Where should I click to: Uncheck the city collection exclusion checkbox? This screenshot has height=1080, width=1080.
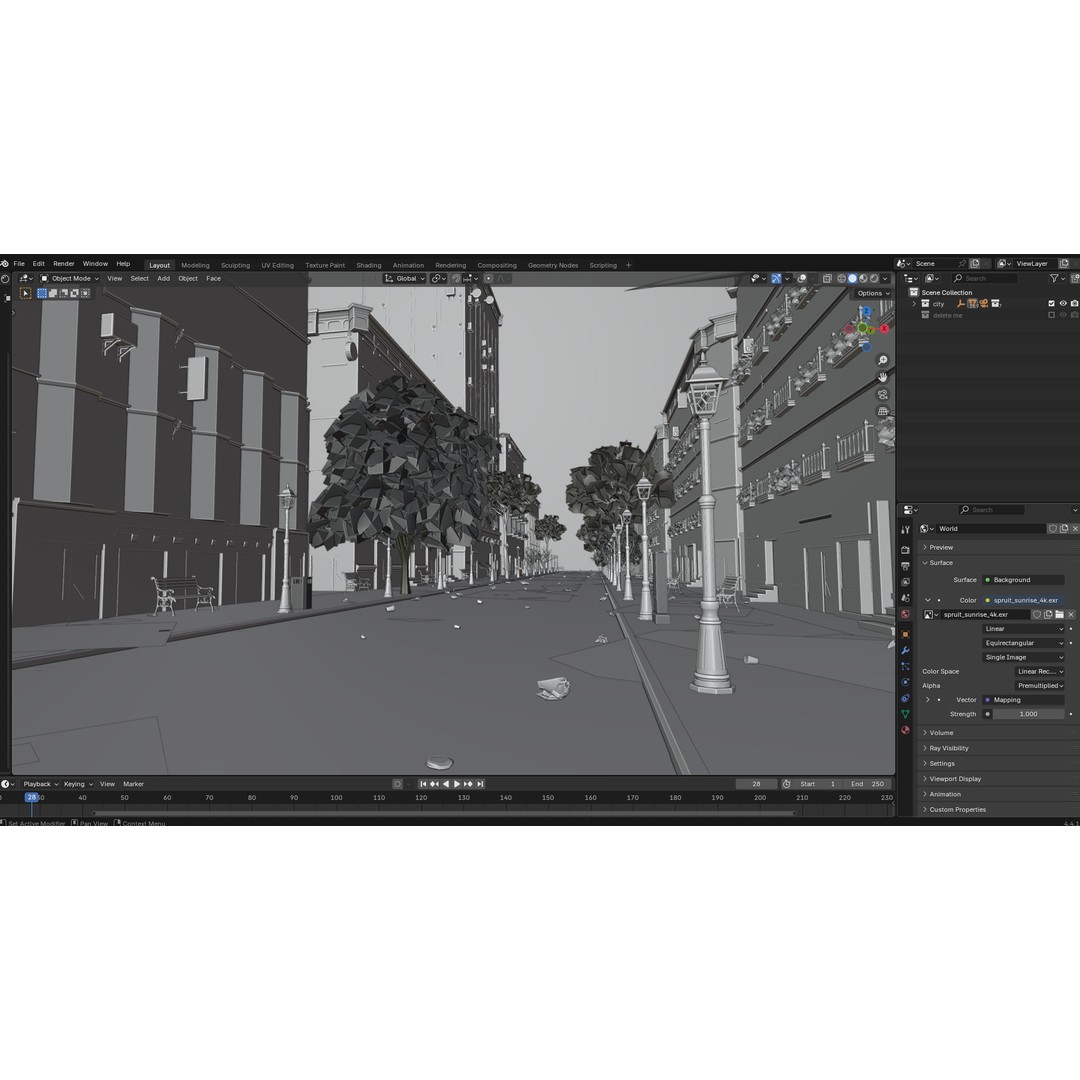1052,303
